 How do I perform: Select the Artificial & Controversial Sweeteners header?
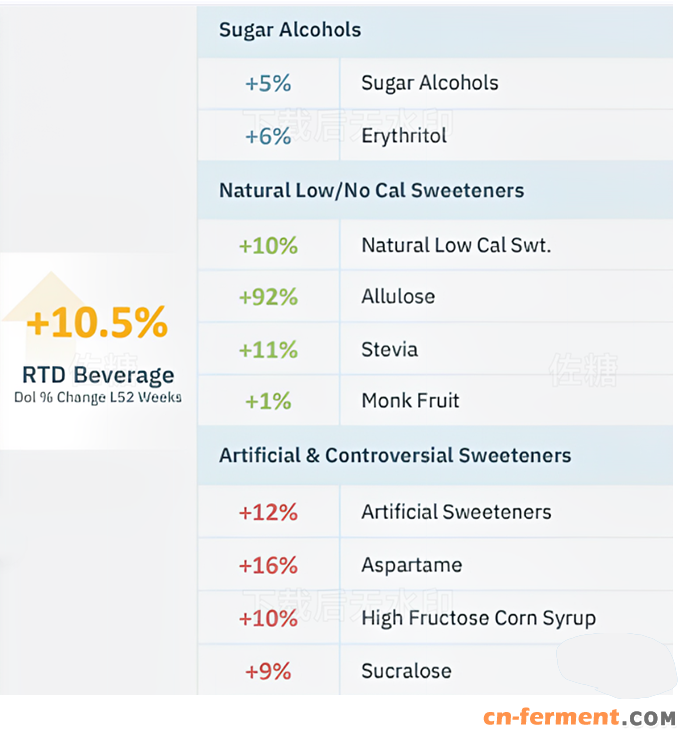pyautogui.click(x=395, y=455)
